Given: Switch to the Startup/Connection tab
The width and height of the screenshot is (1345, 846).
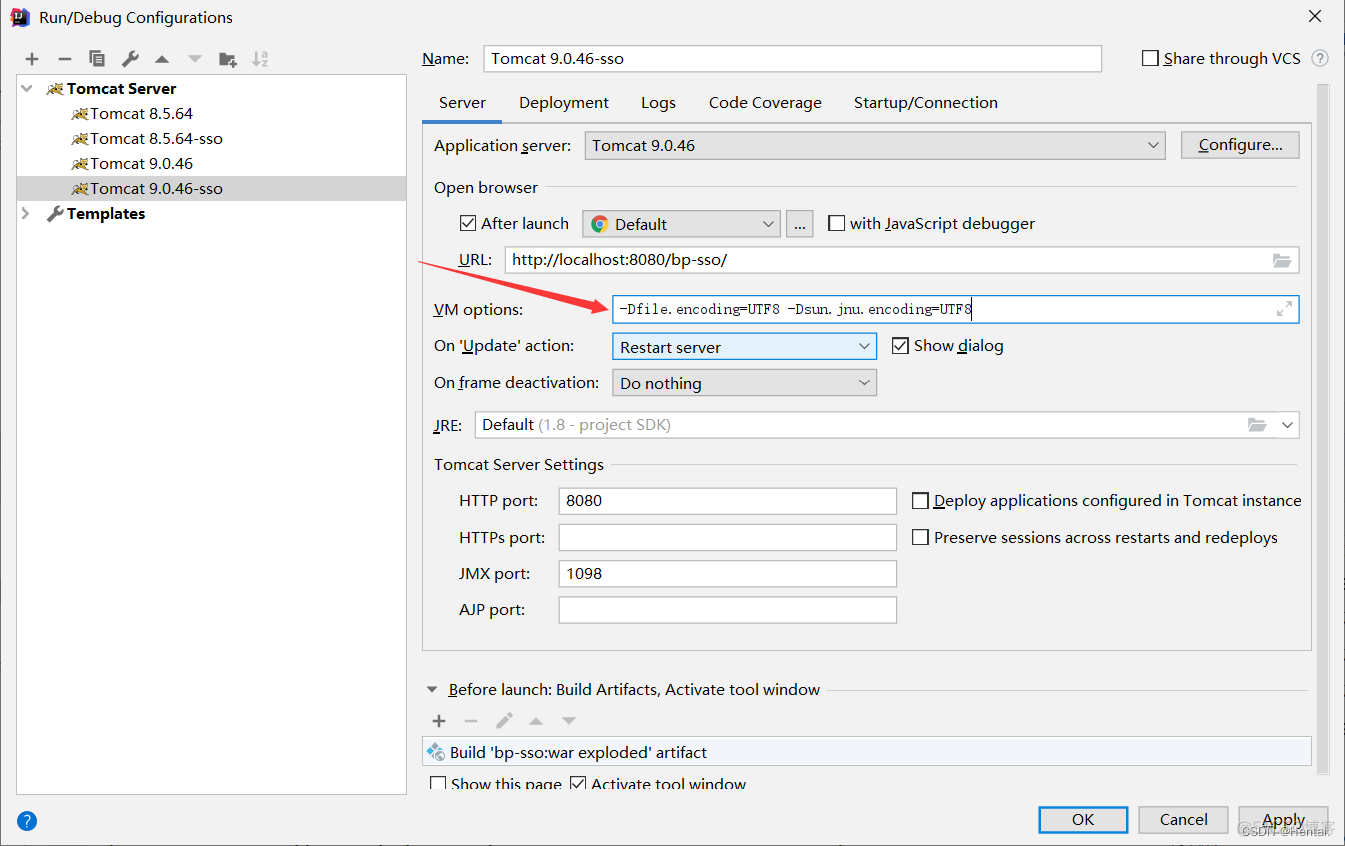Looking at the screenshot, I should 926,103.
